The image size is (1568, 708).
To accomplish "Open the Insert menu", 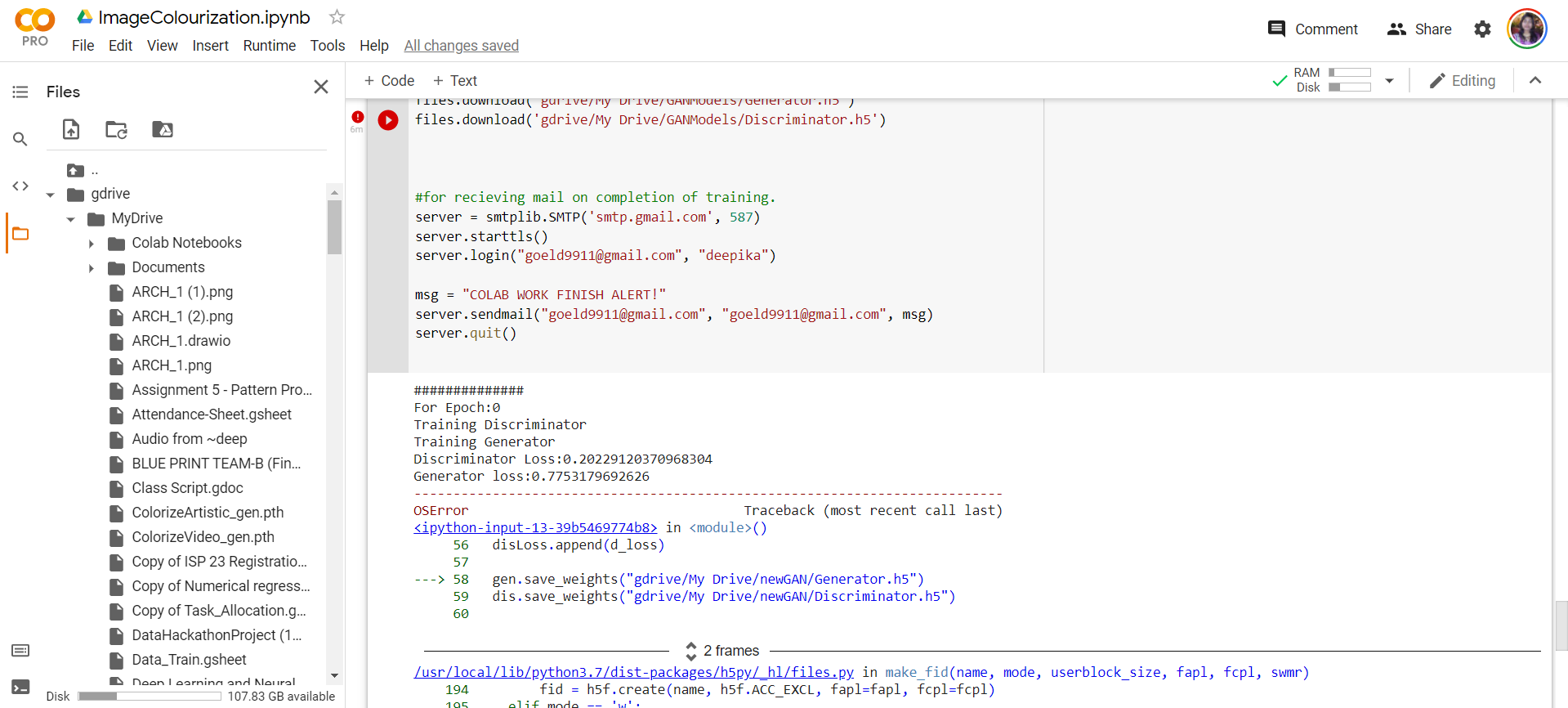I will tap(210, 46).
